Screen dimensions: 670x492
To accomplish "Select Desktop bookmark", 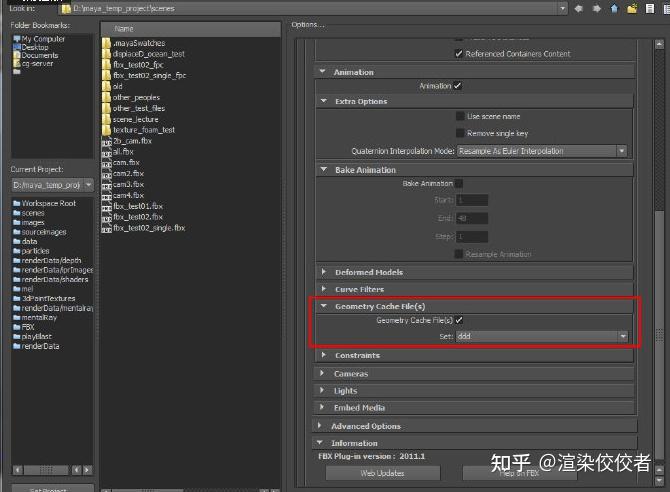I will tap(31, 47).
